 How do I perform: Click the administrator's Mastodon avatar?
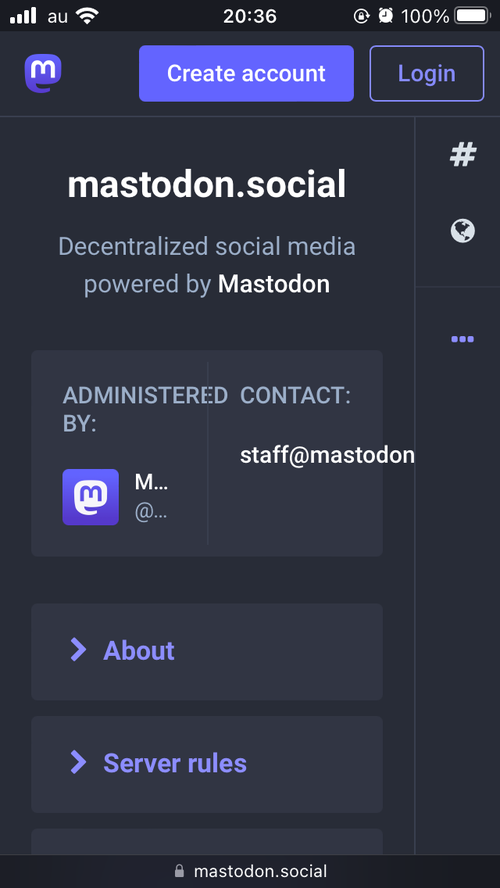point(91,497)
